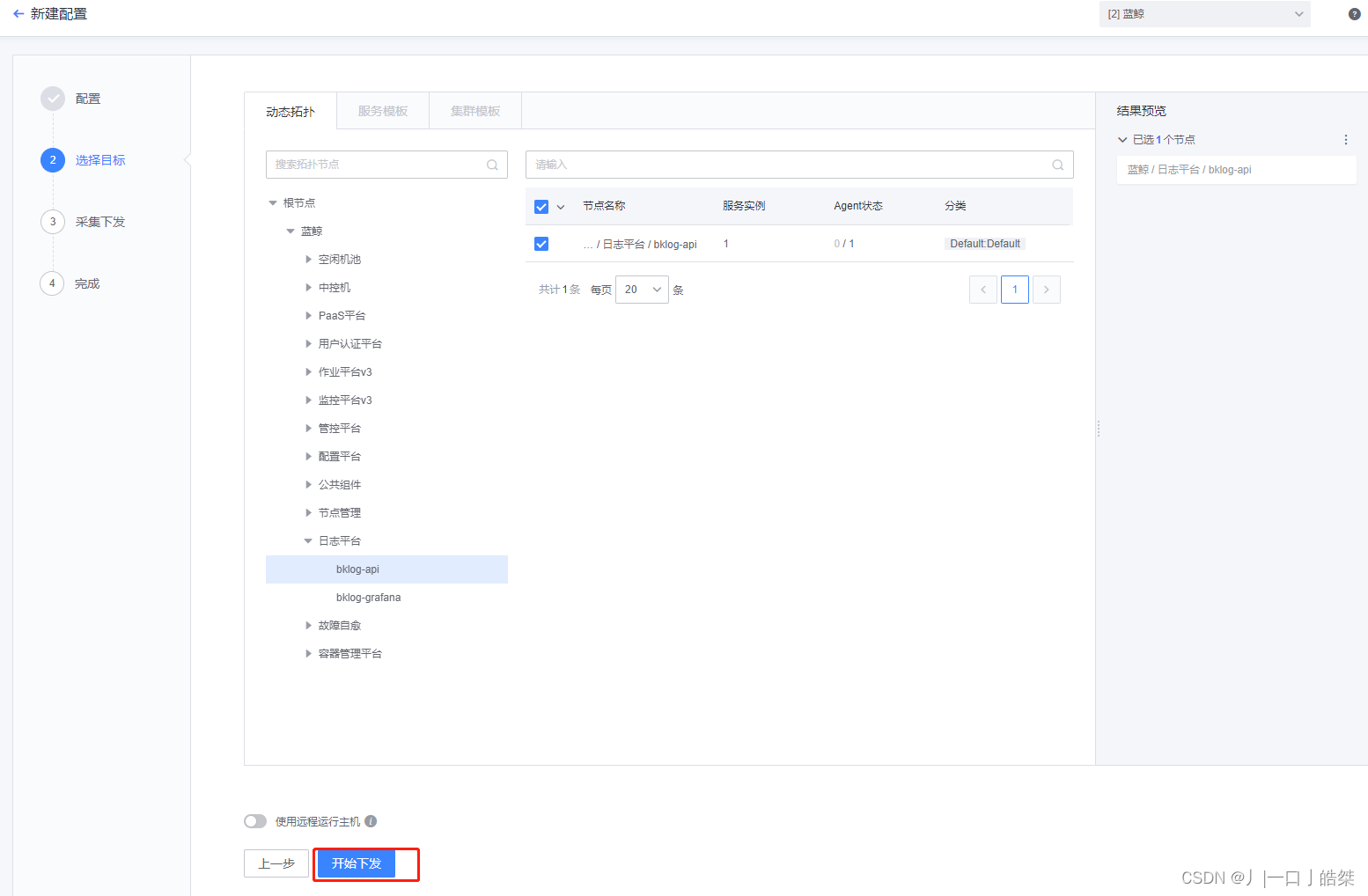Click the step 2 circle icon

(x=53, y=160)
